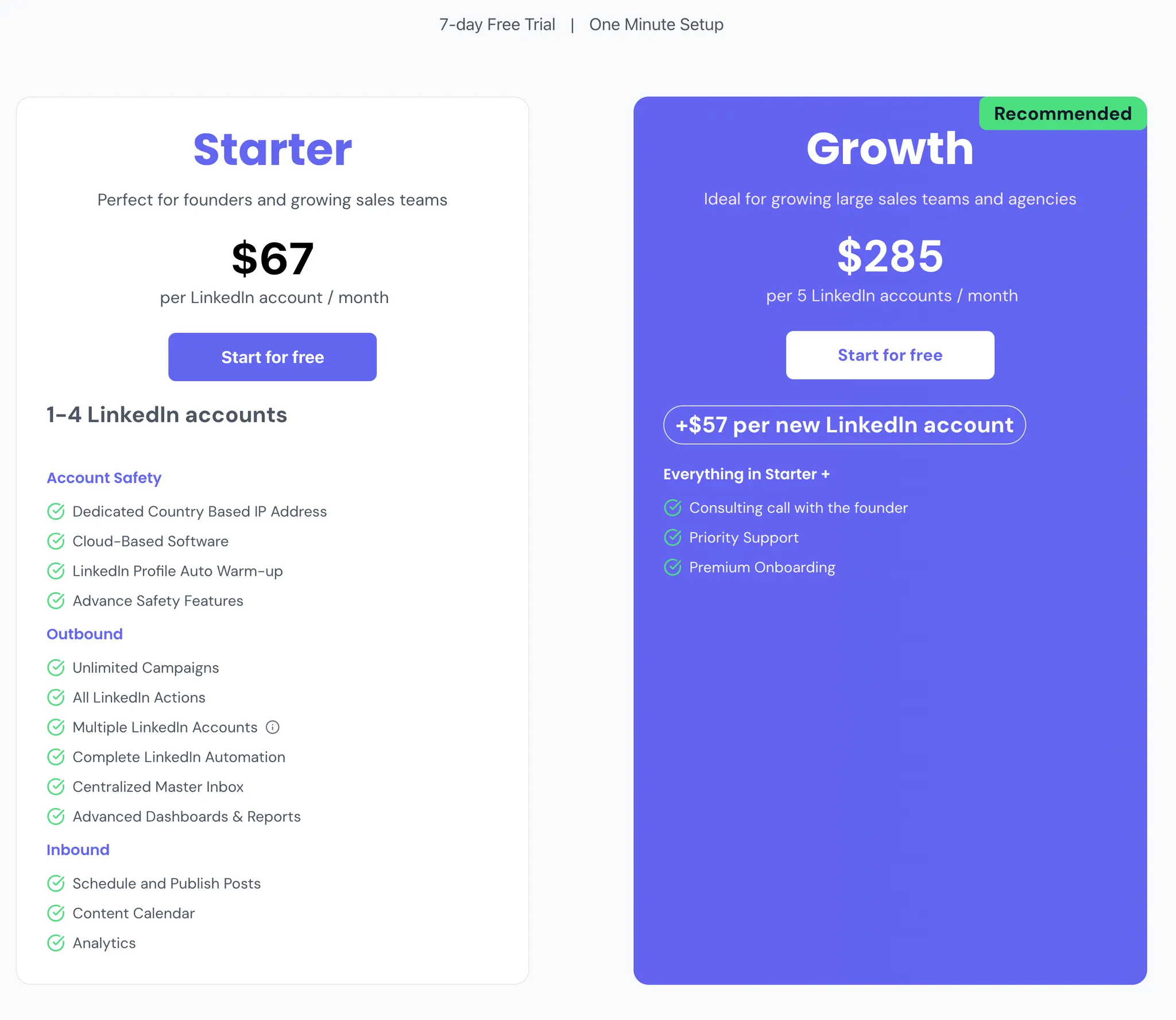This screenshot has width=1176, height=1020.
Task: Click the Starter plan title
Action: click(x=272, y=150)
